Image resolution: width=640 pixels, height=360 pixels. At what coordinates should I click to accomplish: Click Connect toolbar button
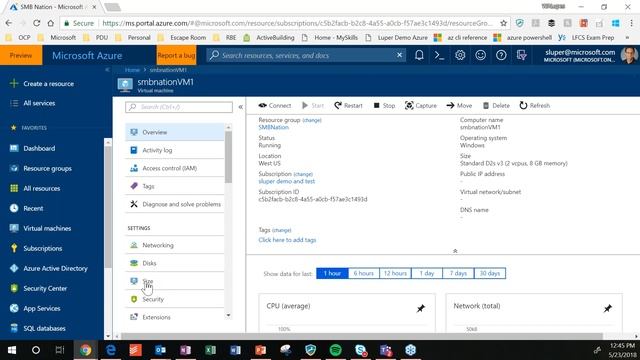pyautogui.click(x=275, y=106)
